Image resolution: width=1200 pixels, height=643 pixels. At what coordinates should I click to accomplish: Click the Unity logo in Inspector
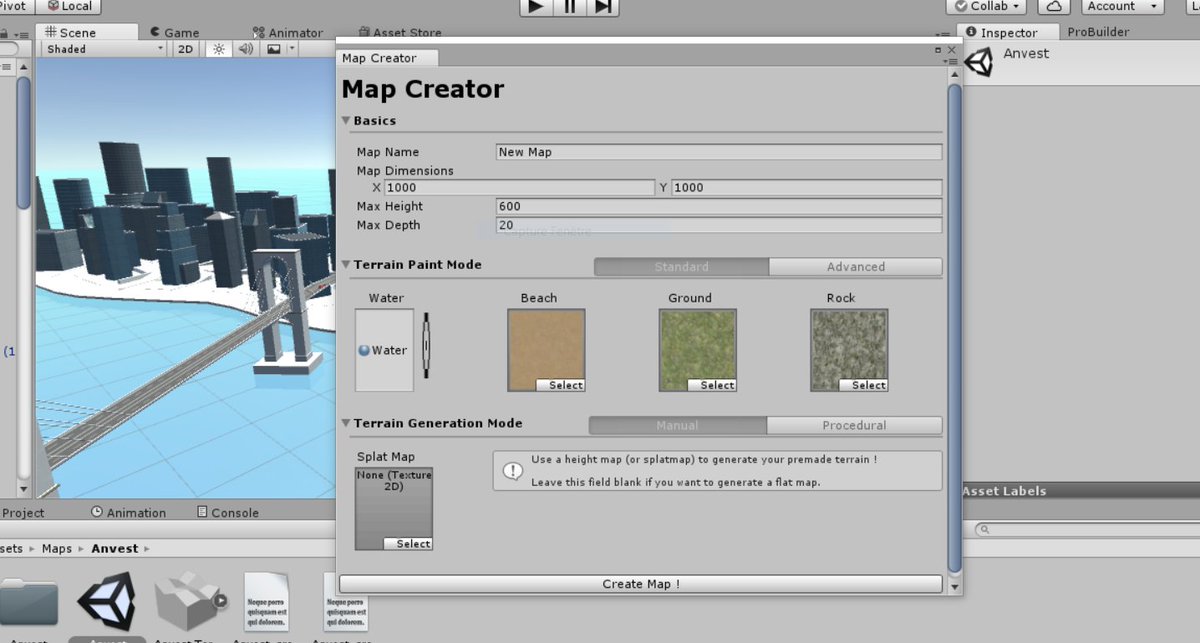tap(979, 63)
